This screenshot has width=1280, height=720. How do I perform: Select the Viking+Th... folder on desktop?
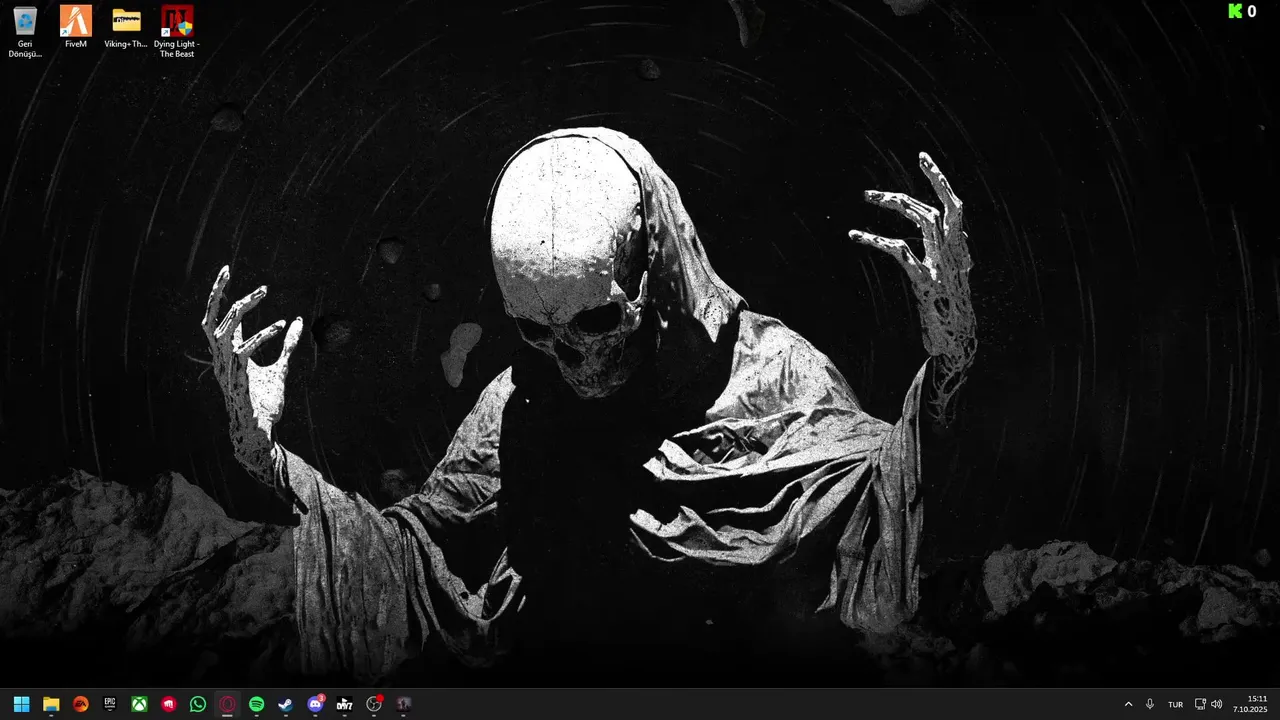point(126,28)
